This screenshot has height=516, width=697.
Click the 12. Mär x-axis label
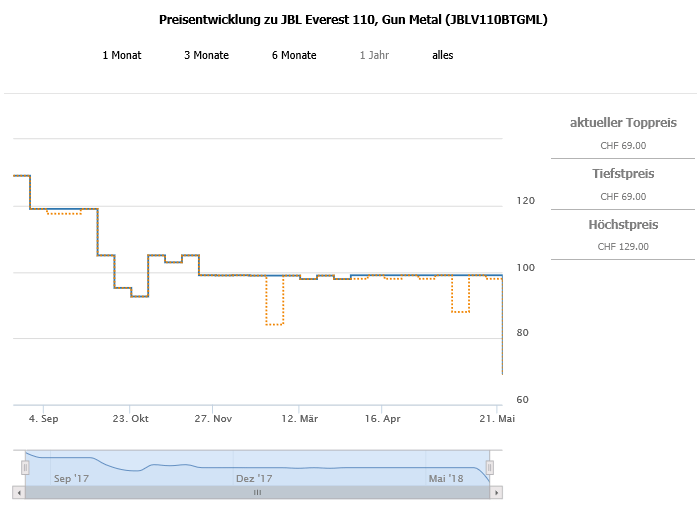point(301,419)
